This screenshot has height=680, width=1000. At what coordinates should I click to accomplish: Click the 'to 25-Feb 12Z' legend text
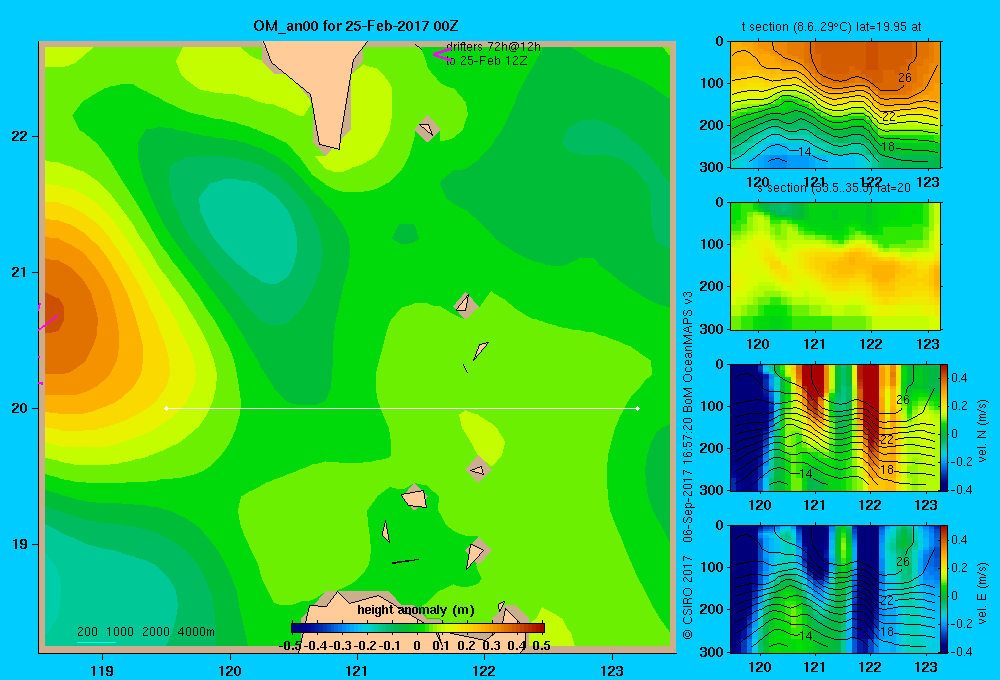pos(487,61)
